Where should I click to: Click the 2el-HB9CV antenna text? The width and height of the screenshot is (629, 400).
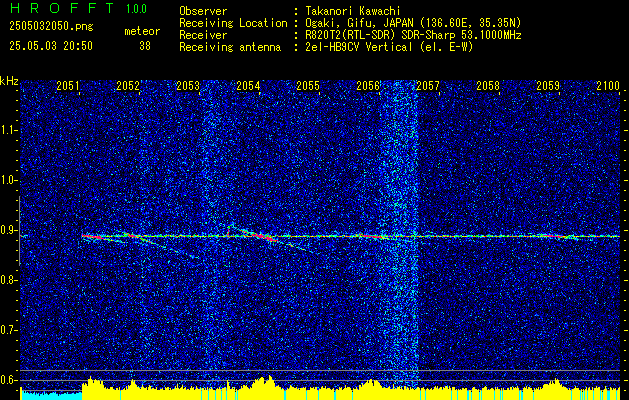pyautogui.click(x=387, y=47)
